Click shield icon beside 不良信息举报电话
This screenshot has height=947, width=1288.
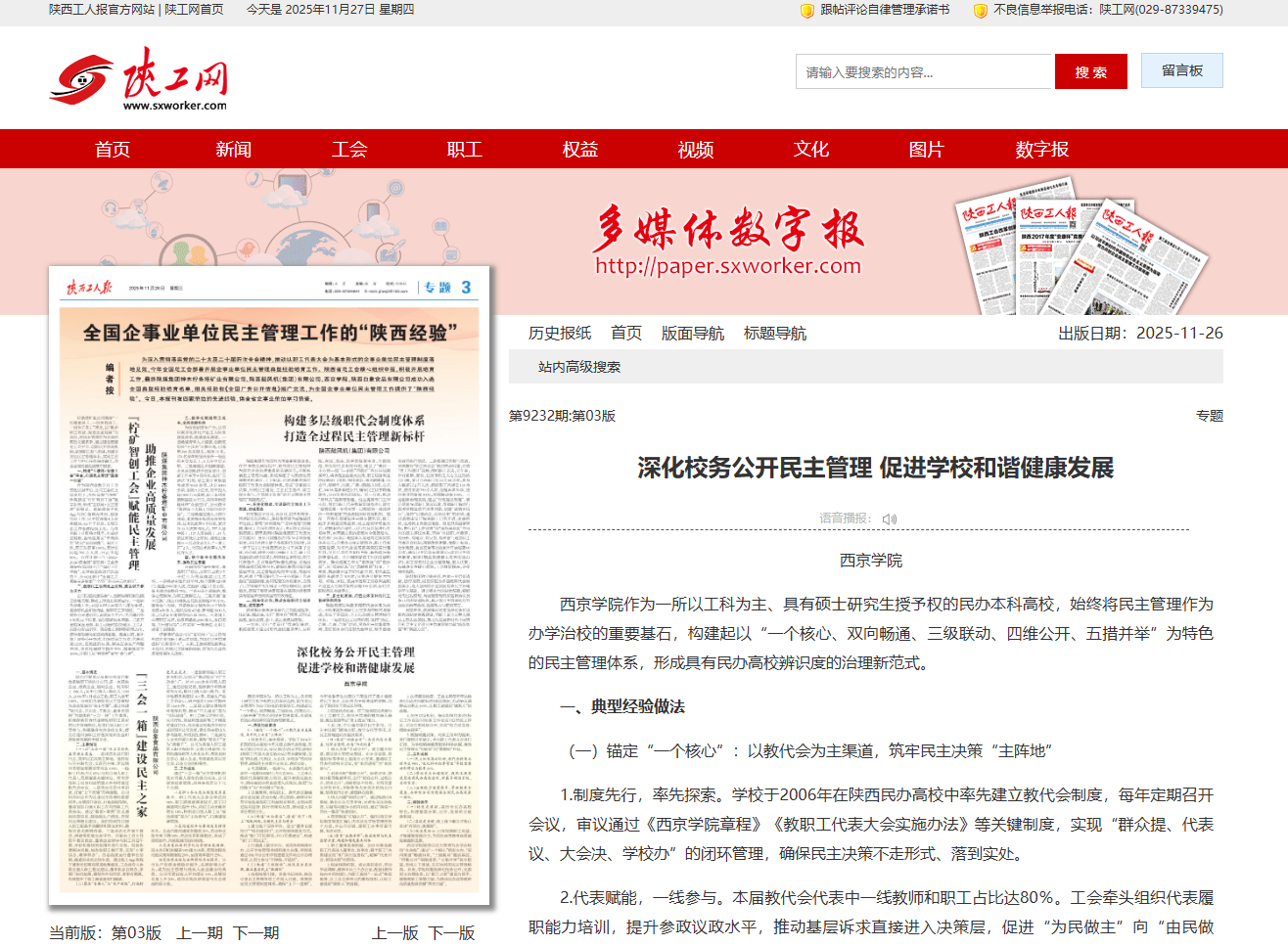(x=980, y=10)
